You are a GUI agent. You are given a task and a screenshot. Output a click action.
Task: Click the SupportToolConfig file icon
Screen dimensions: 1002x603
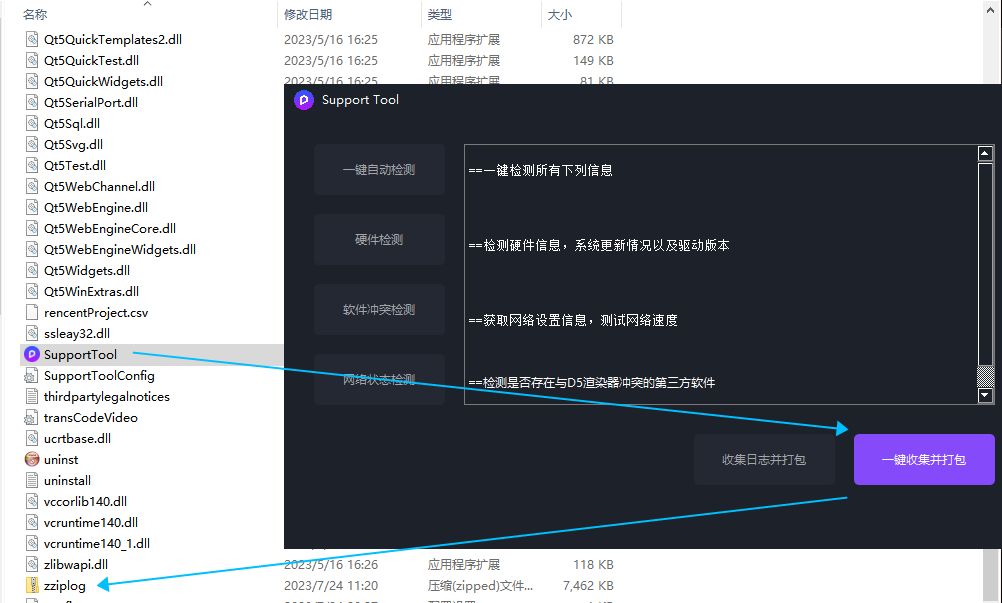32,376
